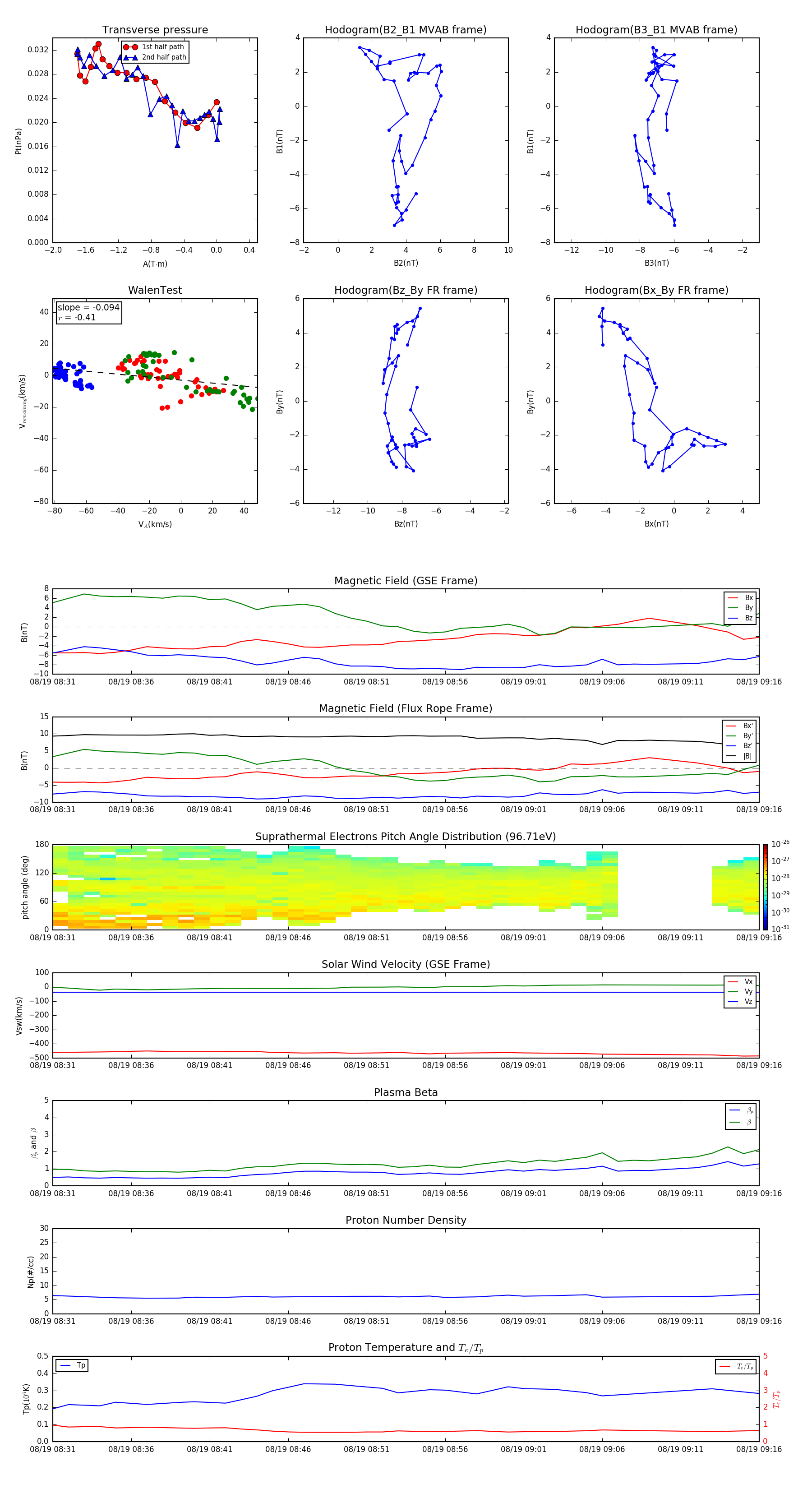Select Bz' in Flux Rope legend

[x=740, y=746]
